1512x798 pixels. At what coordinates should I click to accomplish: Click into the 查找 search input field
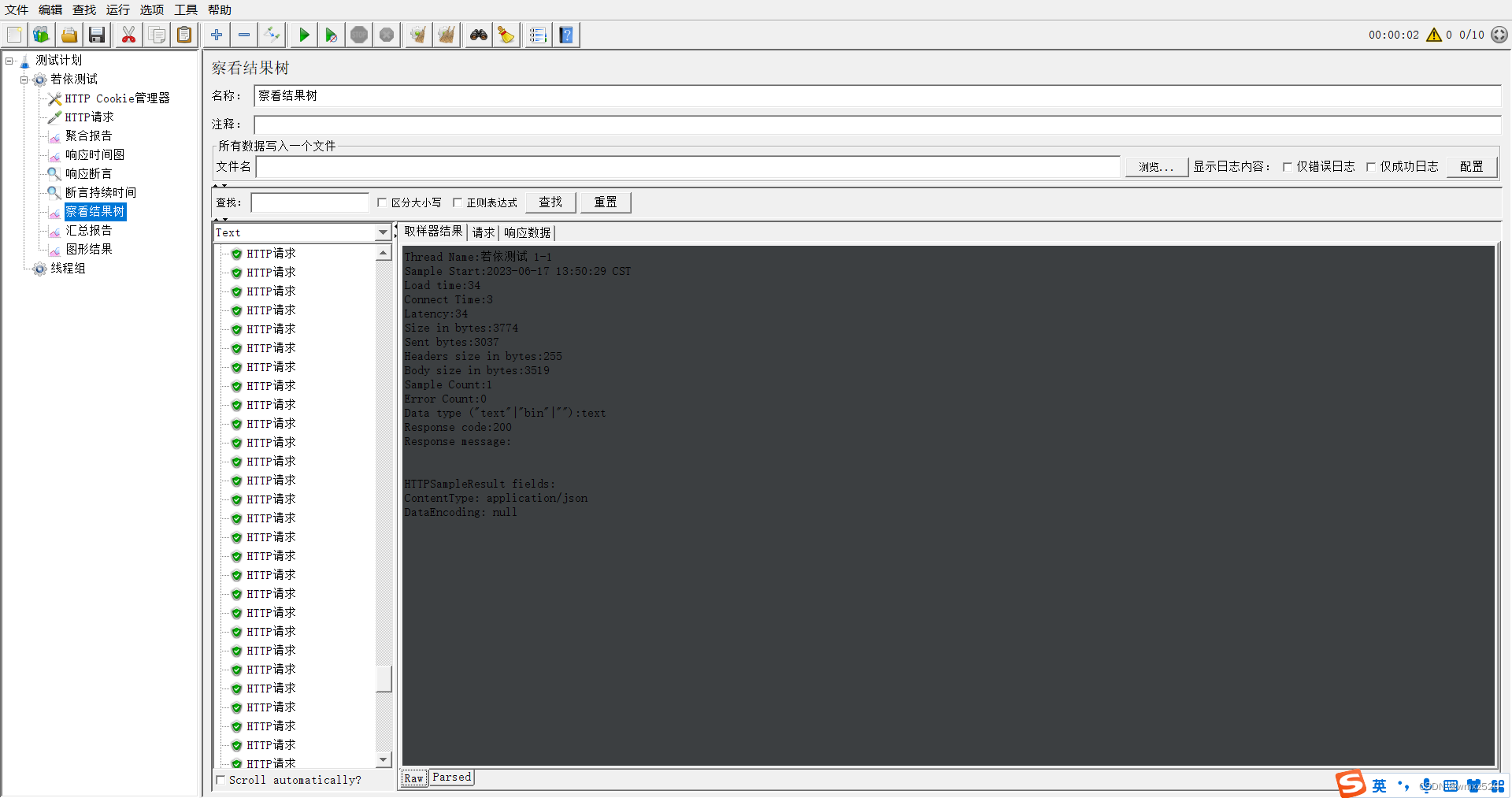[309, 202]
